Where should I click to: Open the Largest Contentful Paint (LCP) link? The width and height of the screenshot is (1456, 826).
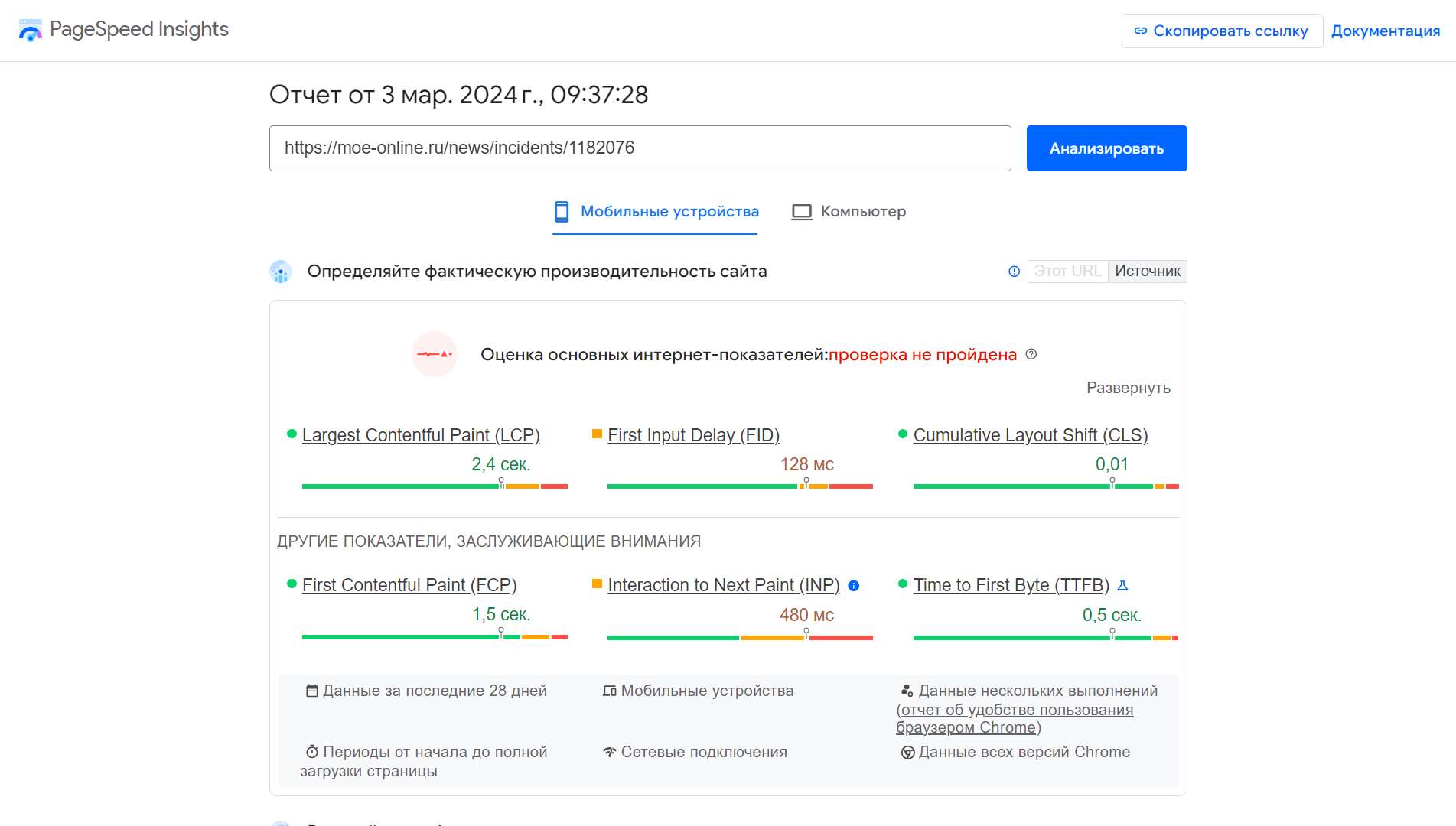click(421, 435)
